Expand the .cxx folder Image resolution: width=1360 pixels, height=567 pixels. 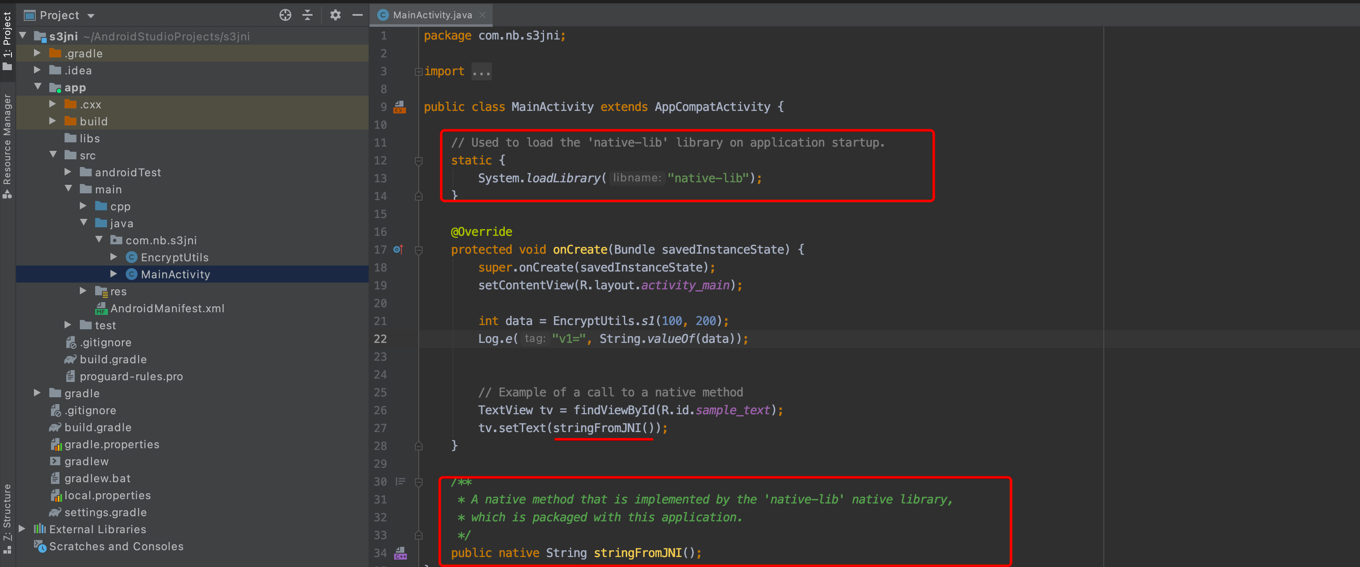[53, 104]
